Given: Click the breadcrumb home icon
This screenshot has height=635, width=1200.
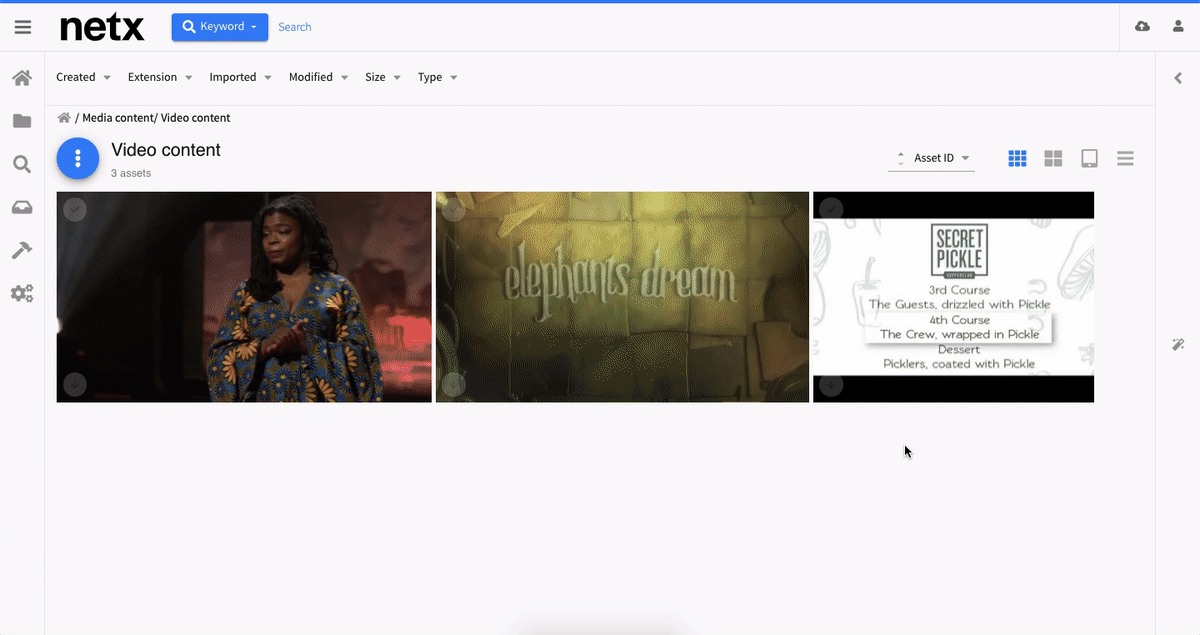Looking at the screenshot, I should click(64, 118).
